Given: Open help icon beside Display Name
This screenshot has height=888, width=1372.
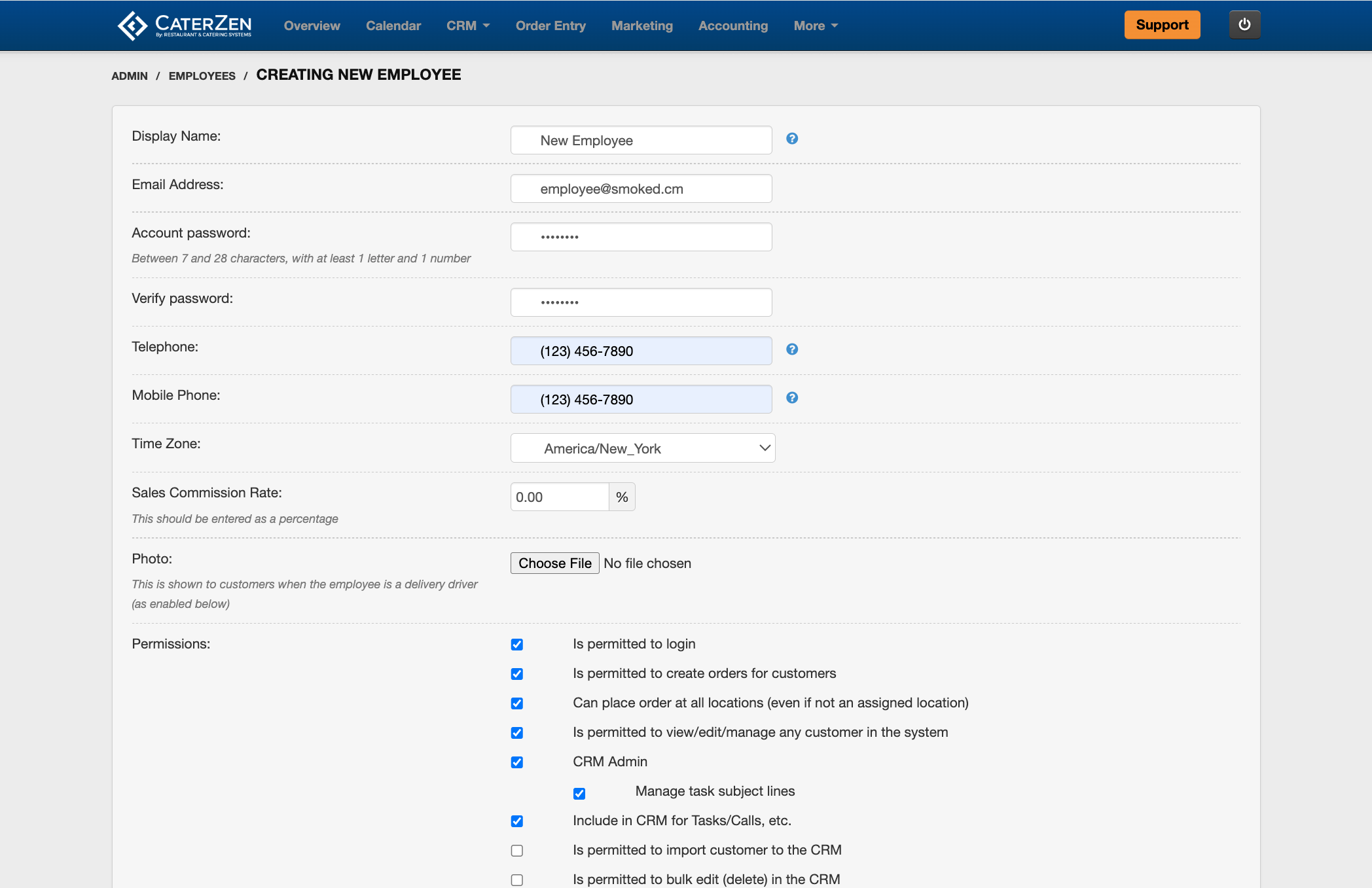Looking at the screenshot, I should click(792, 139).
